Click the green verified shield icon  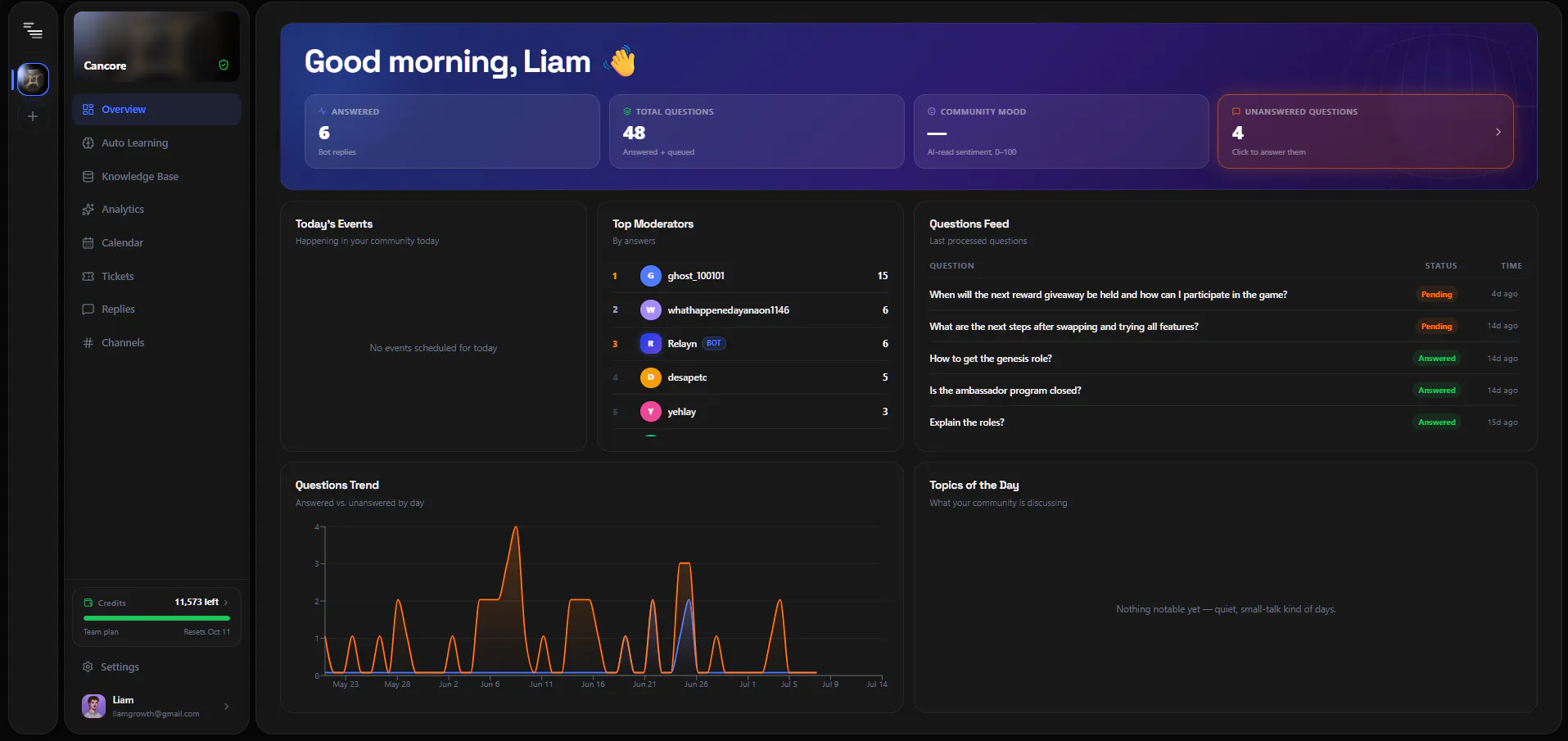pos(224,65)
